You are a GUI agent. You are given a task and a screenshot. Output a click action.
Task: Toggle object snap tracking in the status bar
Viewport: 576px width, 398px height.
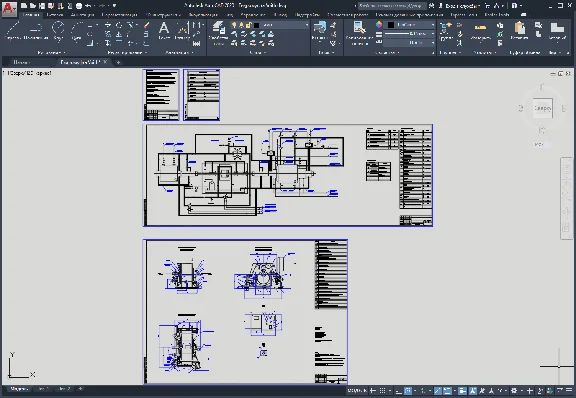click(438, 390)
